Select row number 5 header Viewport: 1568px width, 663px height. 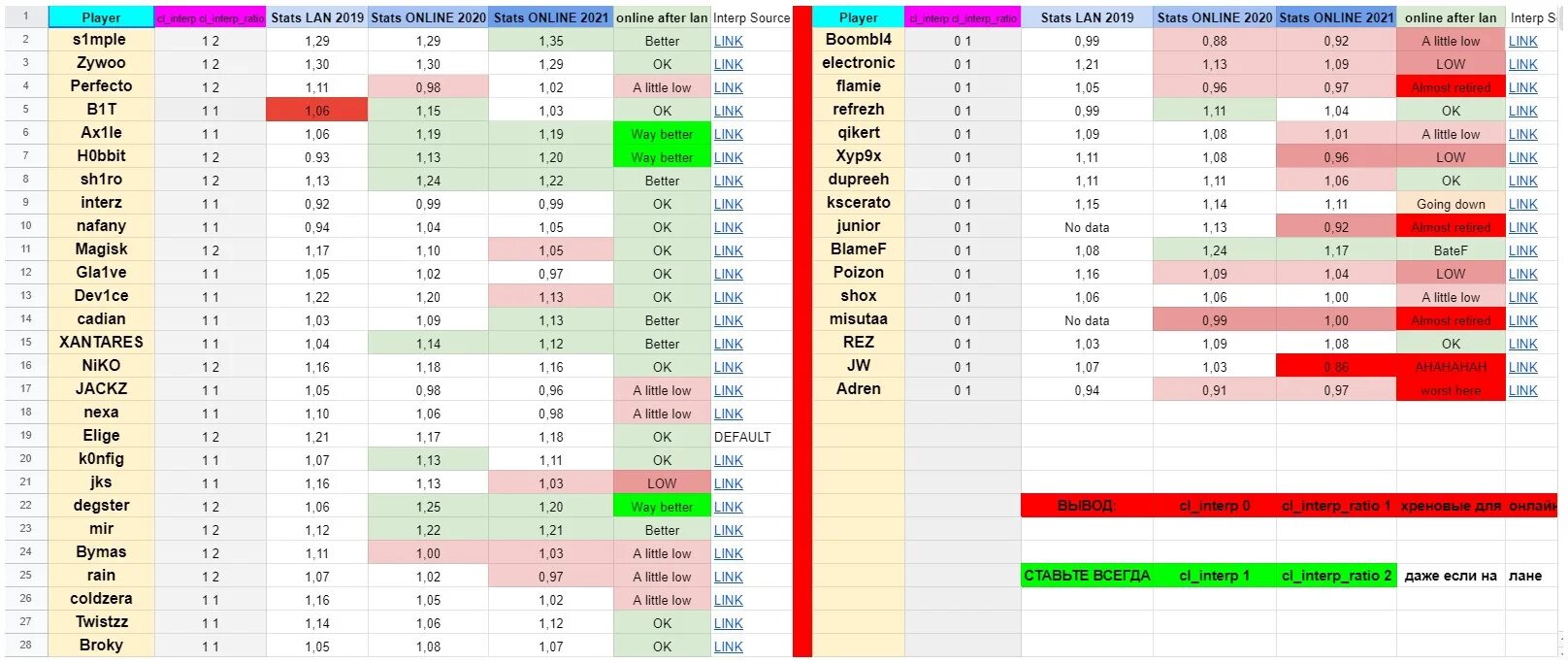(26, 110)
